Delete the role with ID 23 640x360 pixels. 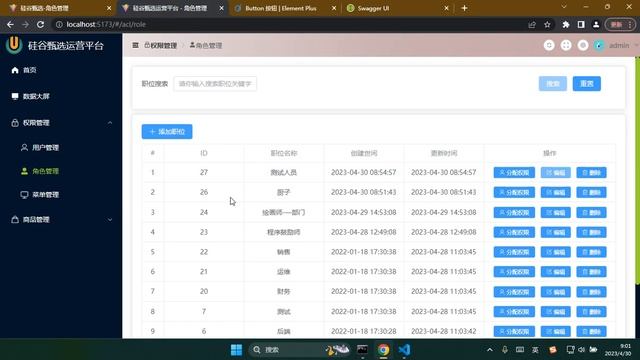591,232
